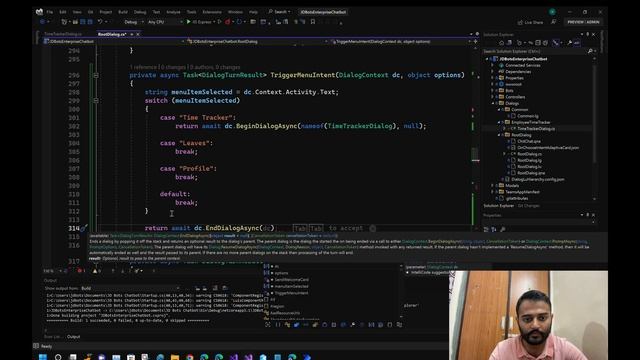640x360 pixels.
Task: Click the first filter icon in IntelliSense filter bar
Action: [x=268, y=325]
